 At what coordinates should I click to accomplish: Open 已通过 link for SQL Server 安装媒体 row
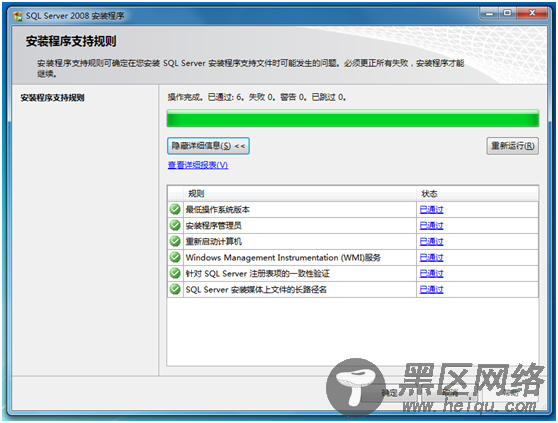point(431,290)
